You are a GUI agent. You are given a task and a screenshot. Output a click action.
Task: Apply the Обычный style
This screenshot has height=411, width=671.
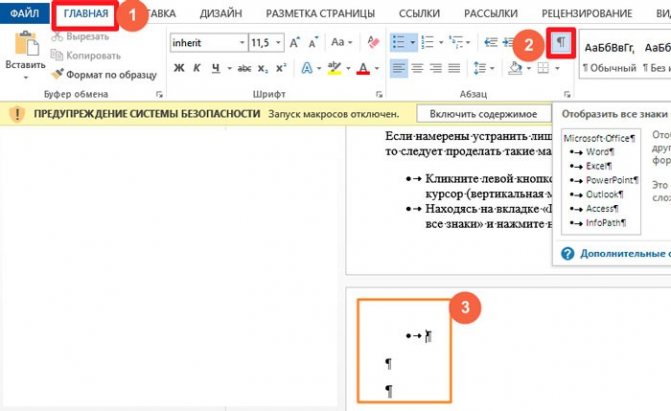[x=609, y=55]
